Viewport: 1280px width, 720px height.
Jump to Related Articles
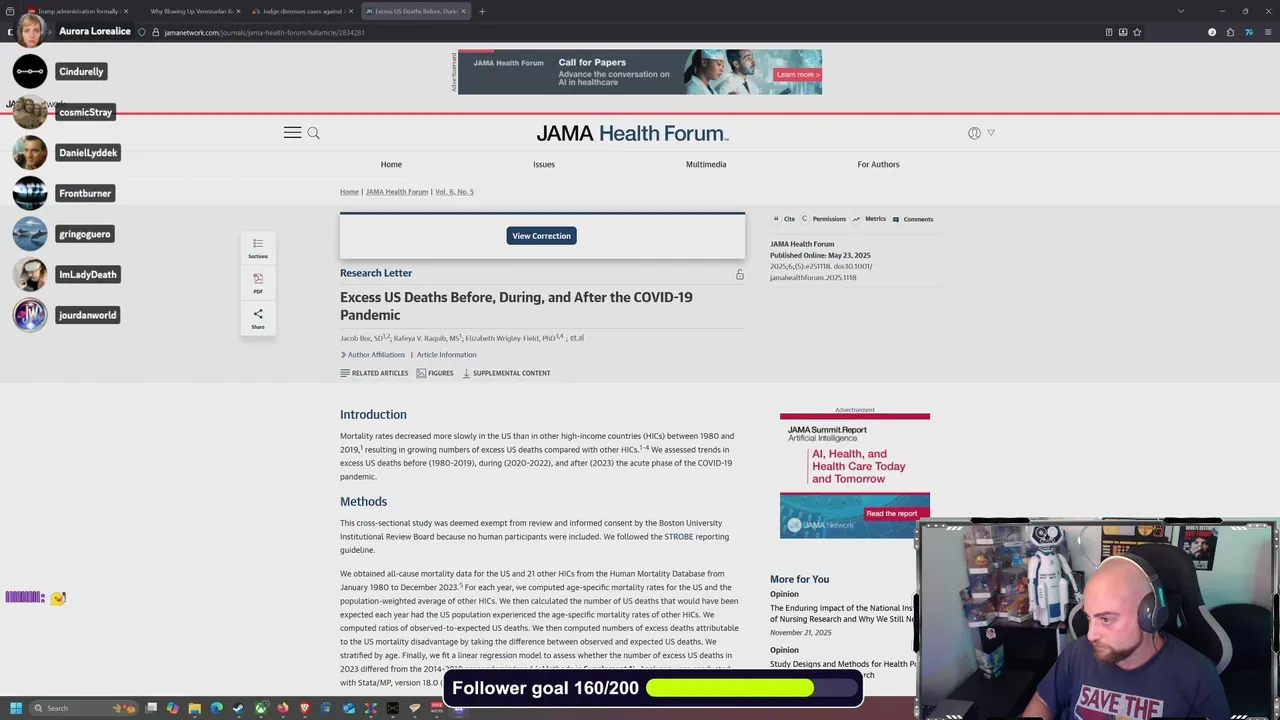(374, 373)
